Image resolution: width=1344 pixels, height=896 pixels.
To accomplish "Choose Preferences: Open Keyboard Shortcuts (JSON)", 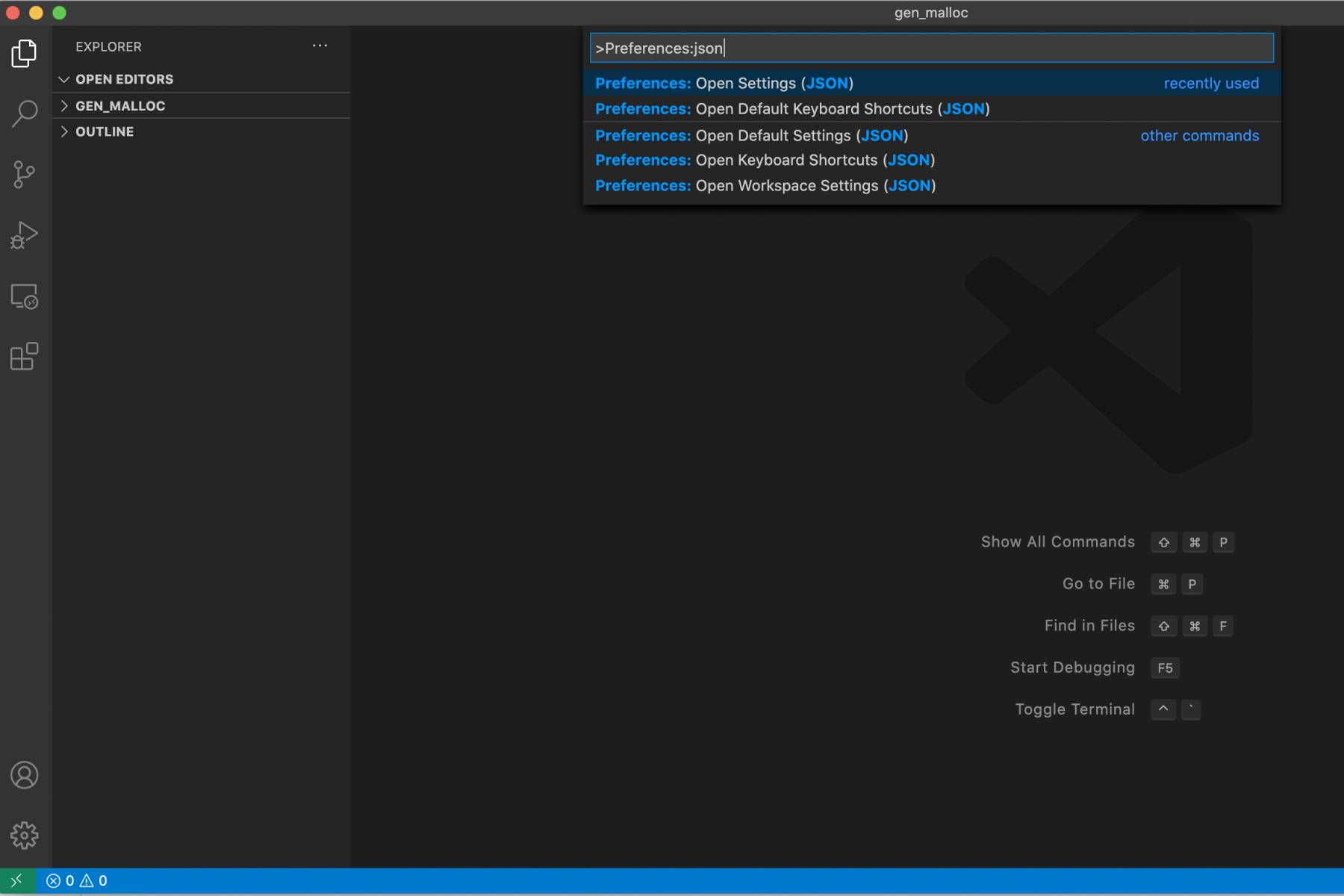I will [765, 161].
